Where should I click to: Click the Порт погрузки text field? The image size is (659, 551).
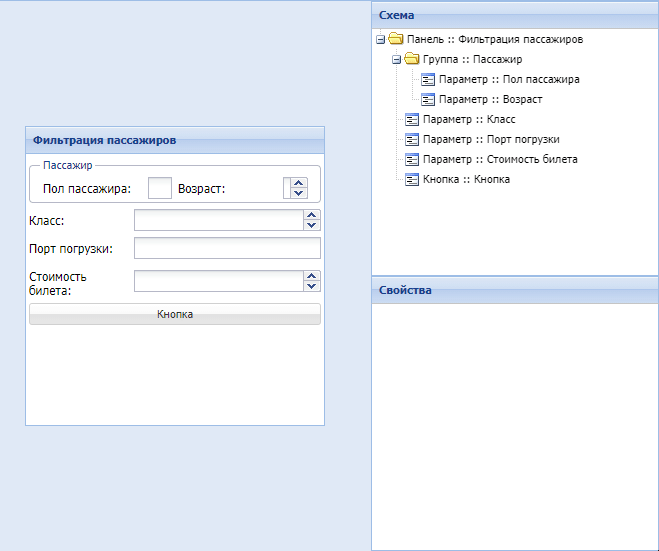tap(227, 248)
